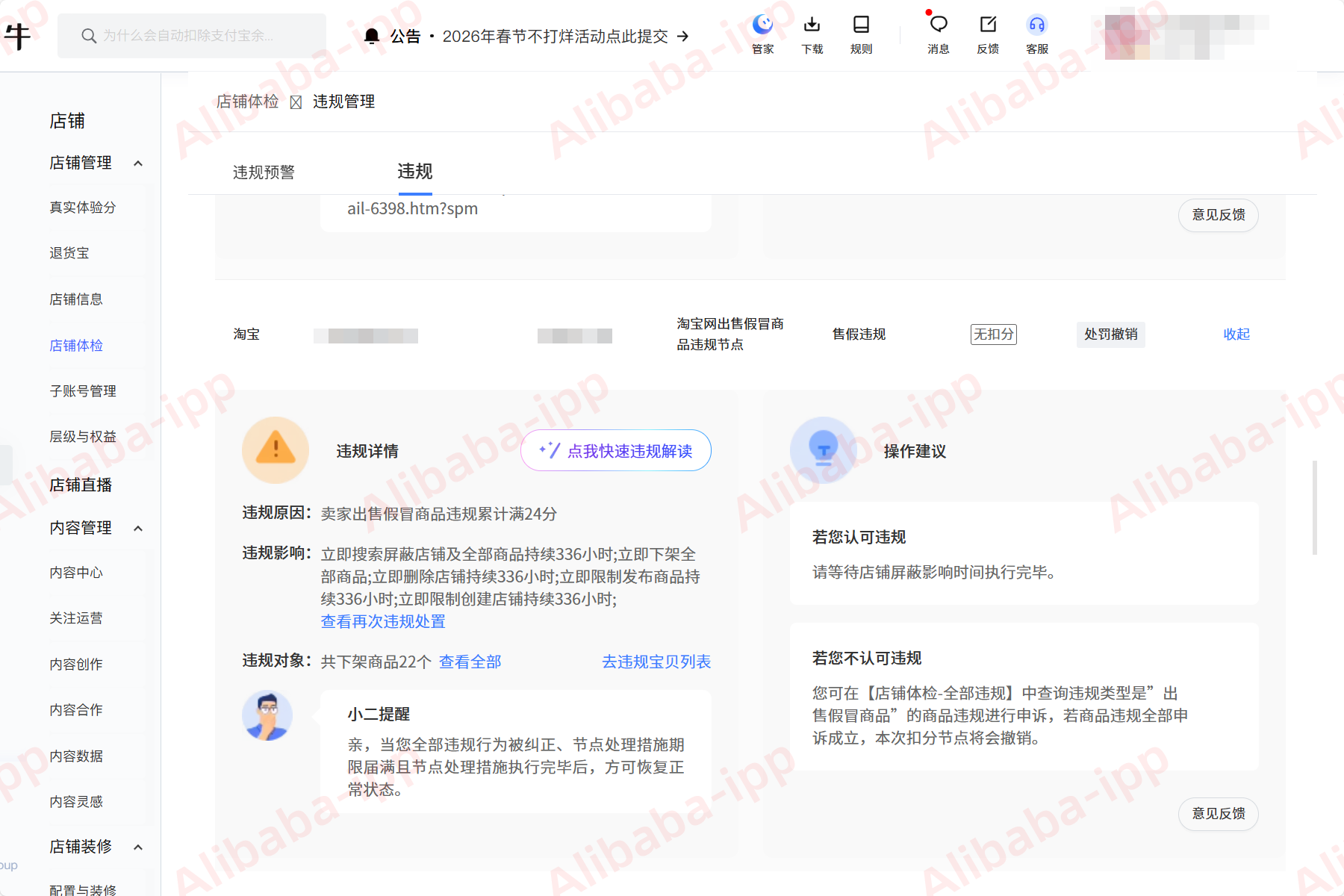The image size is (1344, 896).
Task: Click the 点我快速违规解读 button
Action: pyautogui.click(x=616, y=450)
